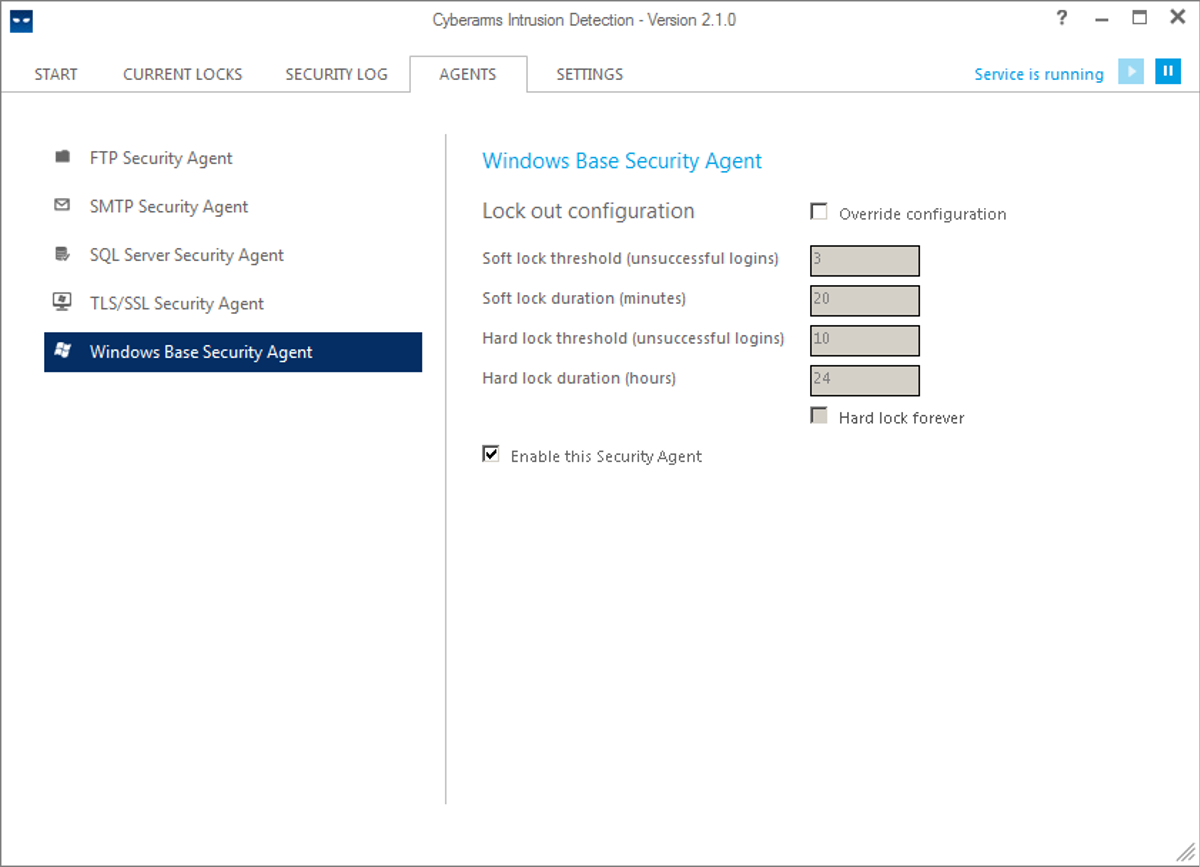
Task: Open the CURRENT LOCKS tab
Action: (183, 75)
